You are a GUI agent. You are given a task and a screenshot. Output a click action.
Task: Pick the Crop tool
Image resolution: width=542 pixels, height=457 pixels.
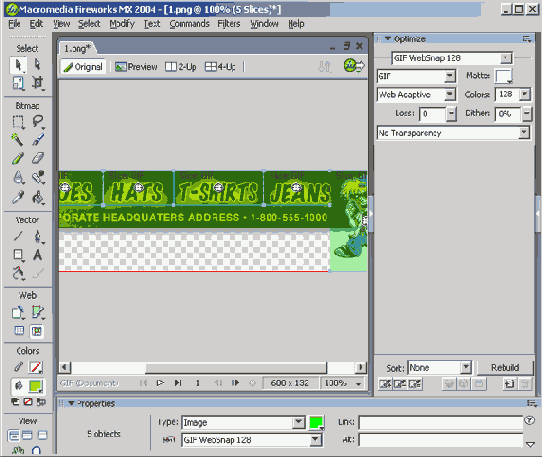(x=38, y=83)
